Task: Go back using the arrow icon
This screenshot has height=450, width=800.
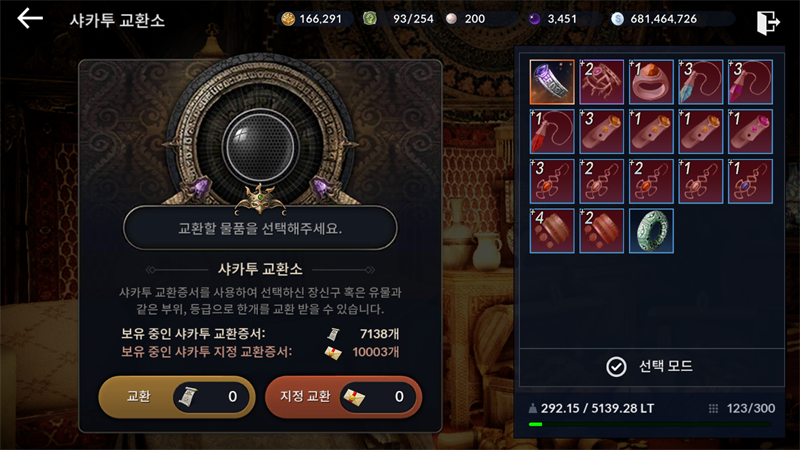Action: tap(30, 19)
